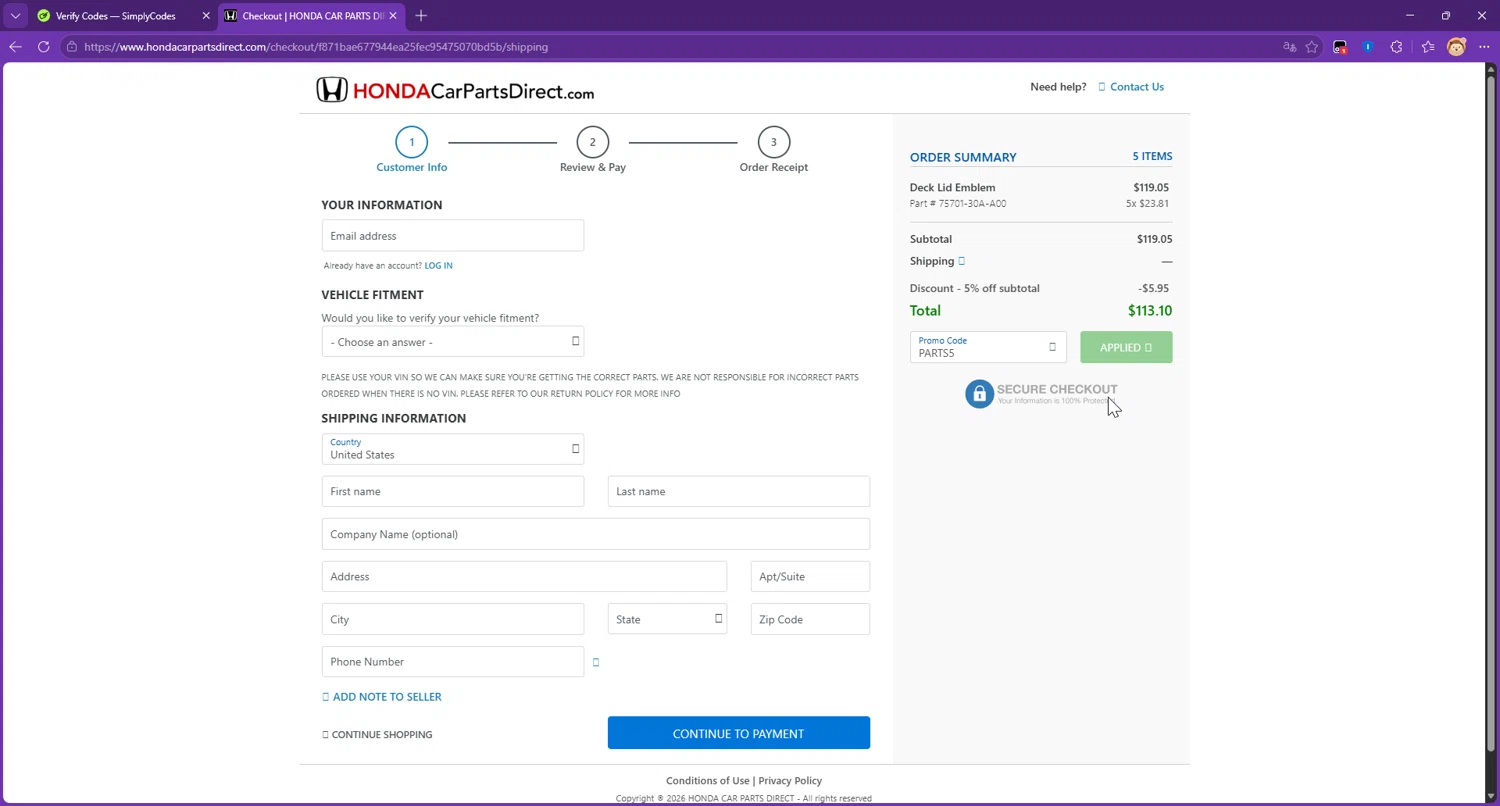1500x806 pixels.
Task: Open the vehicle fitment answer dropdown
Action: click(x=453, y=342)
